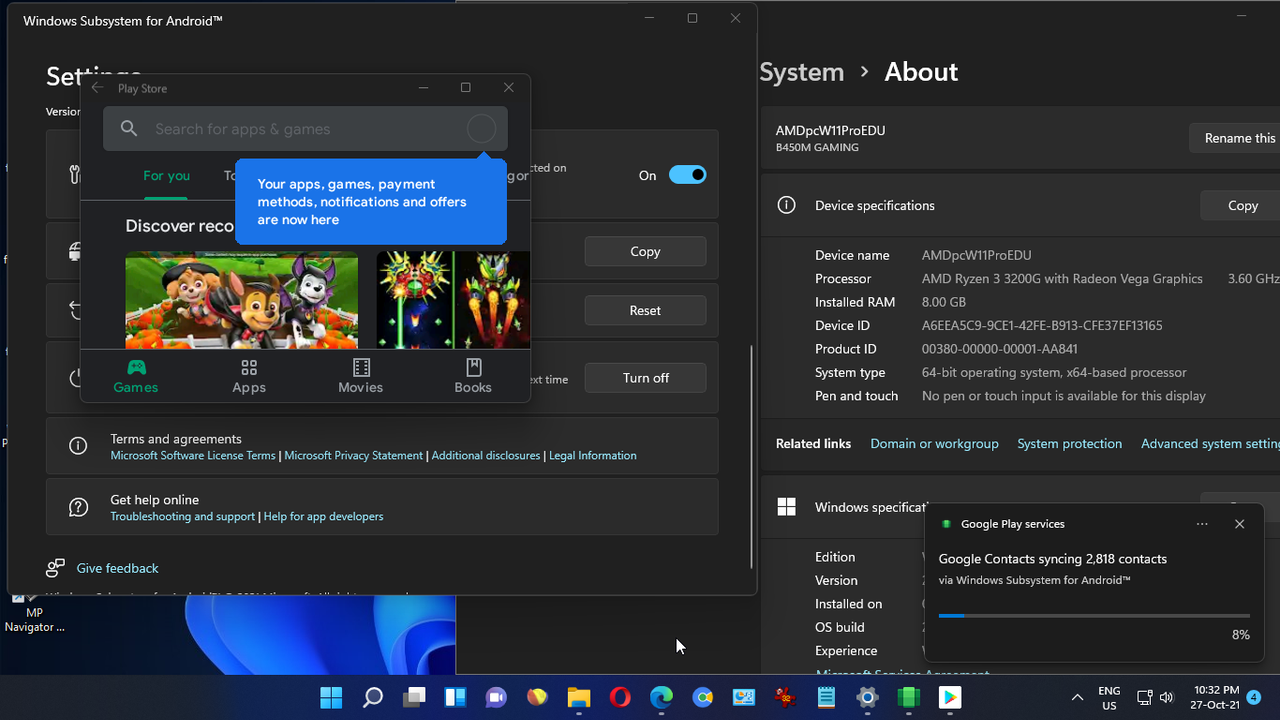Click Rename this PC button
The image size is (1280, 720).
[1234, 138]
